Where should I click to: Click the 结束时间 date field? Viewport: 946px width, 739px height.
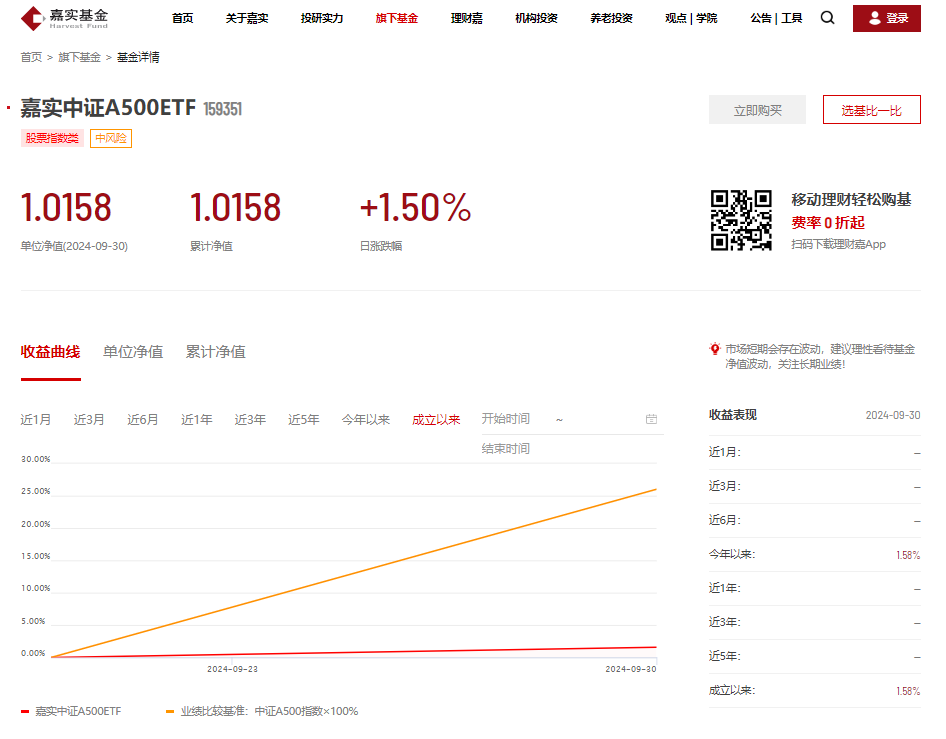[x=506, y=449]
